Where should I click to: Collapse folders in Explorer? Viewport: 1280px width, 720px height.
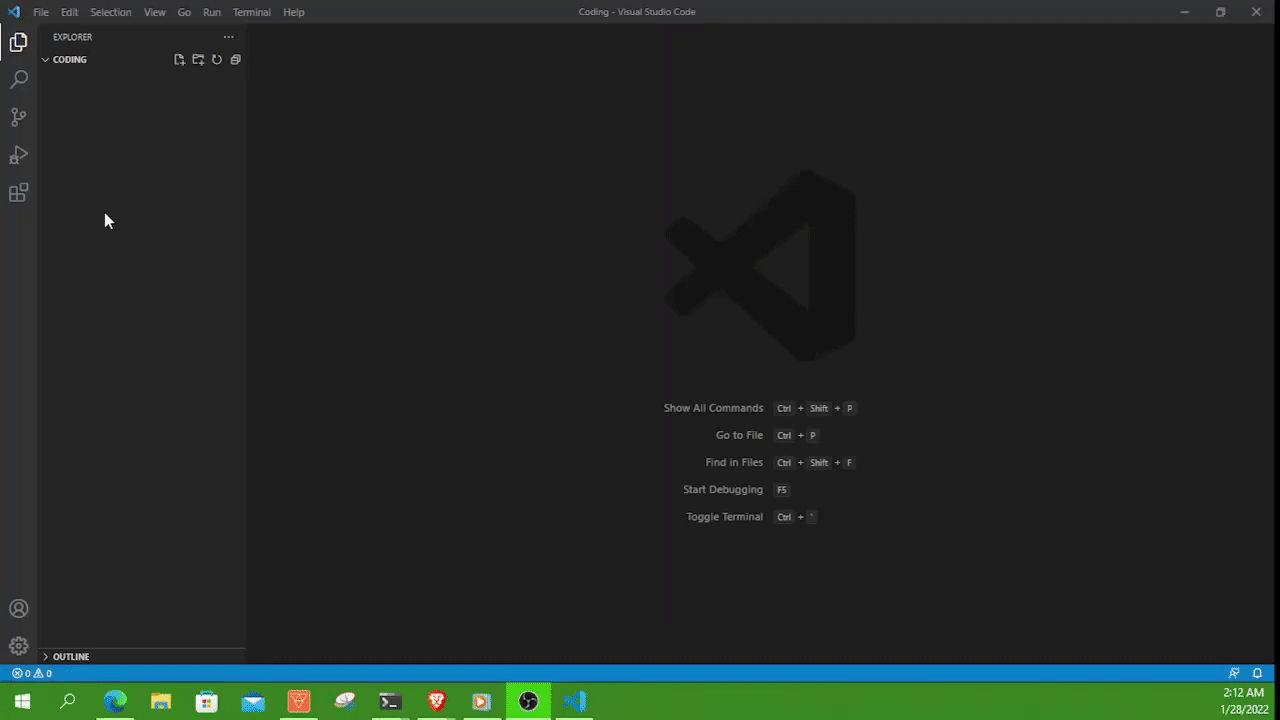[x=235, y=59]
